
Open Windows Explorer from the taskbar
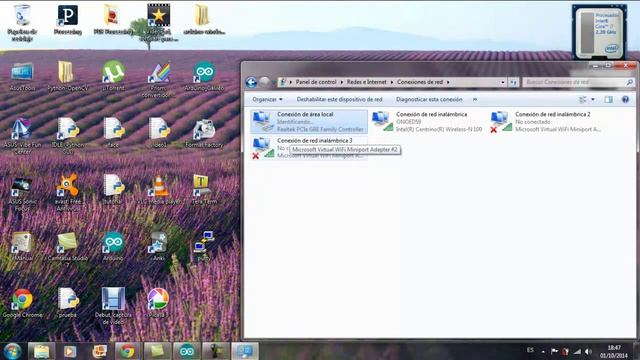[41, 351]
